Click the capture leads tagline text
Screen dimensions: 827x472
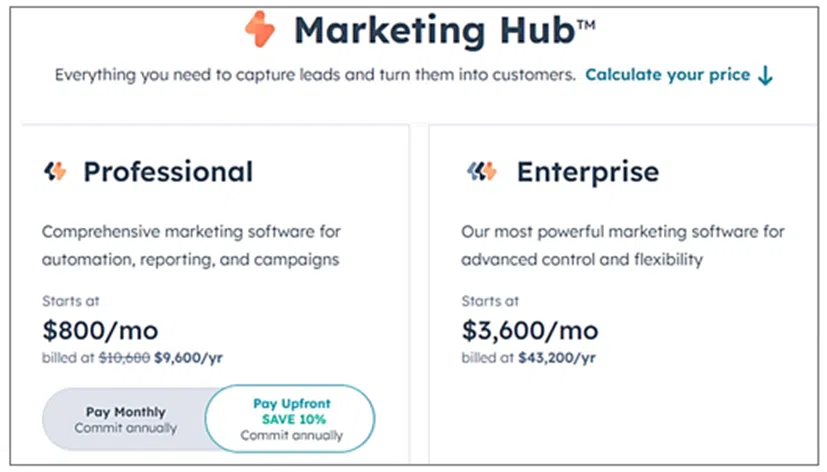315,75
